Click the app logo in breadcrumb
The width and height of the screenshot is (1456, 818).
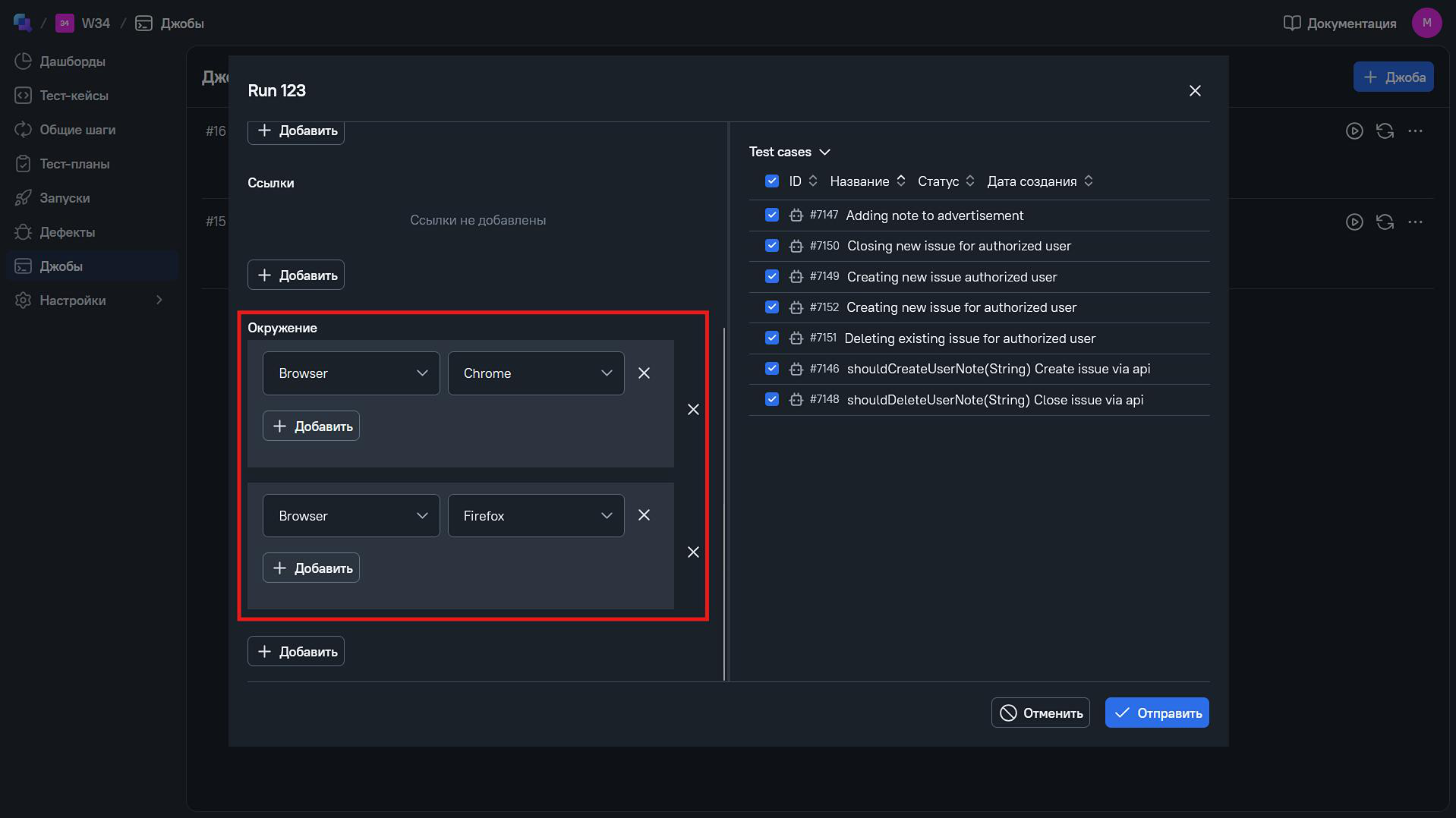click(22, 23)
